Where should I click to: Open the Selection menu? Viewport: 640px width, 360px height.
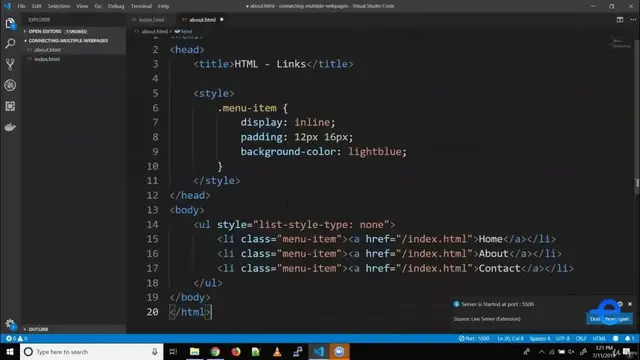click(59, 6)
